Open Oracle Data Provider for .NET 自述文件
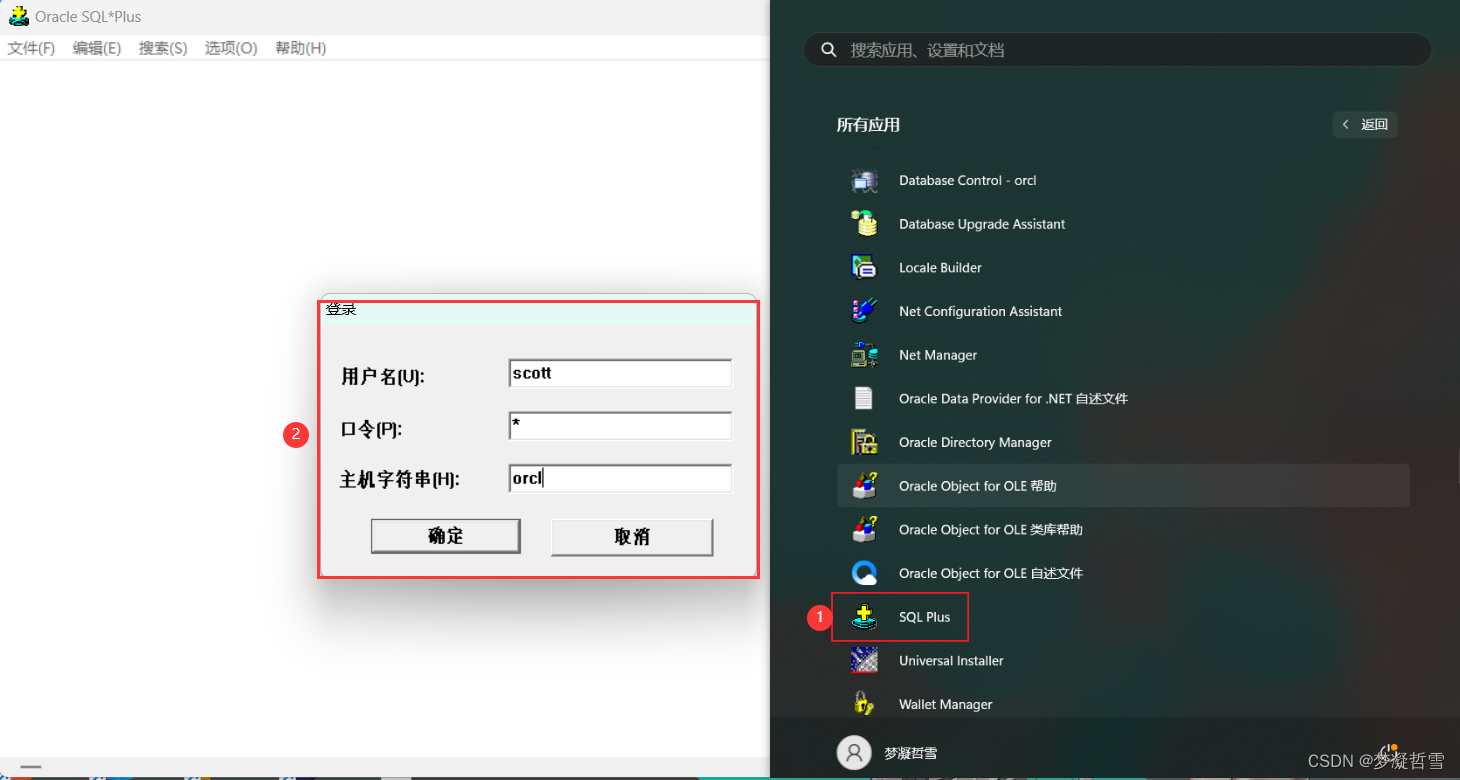 (x=1012, y=398)
